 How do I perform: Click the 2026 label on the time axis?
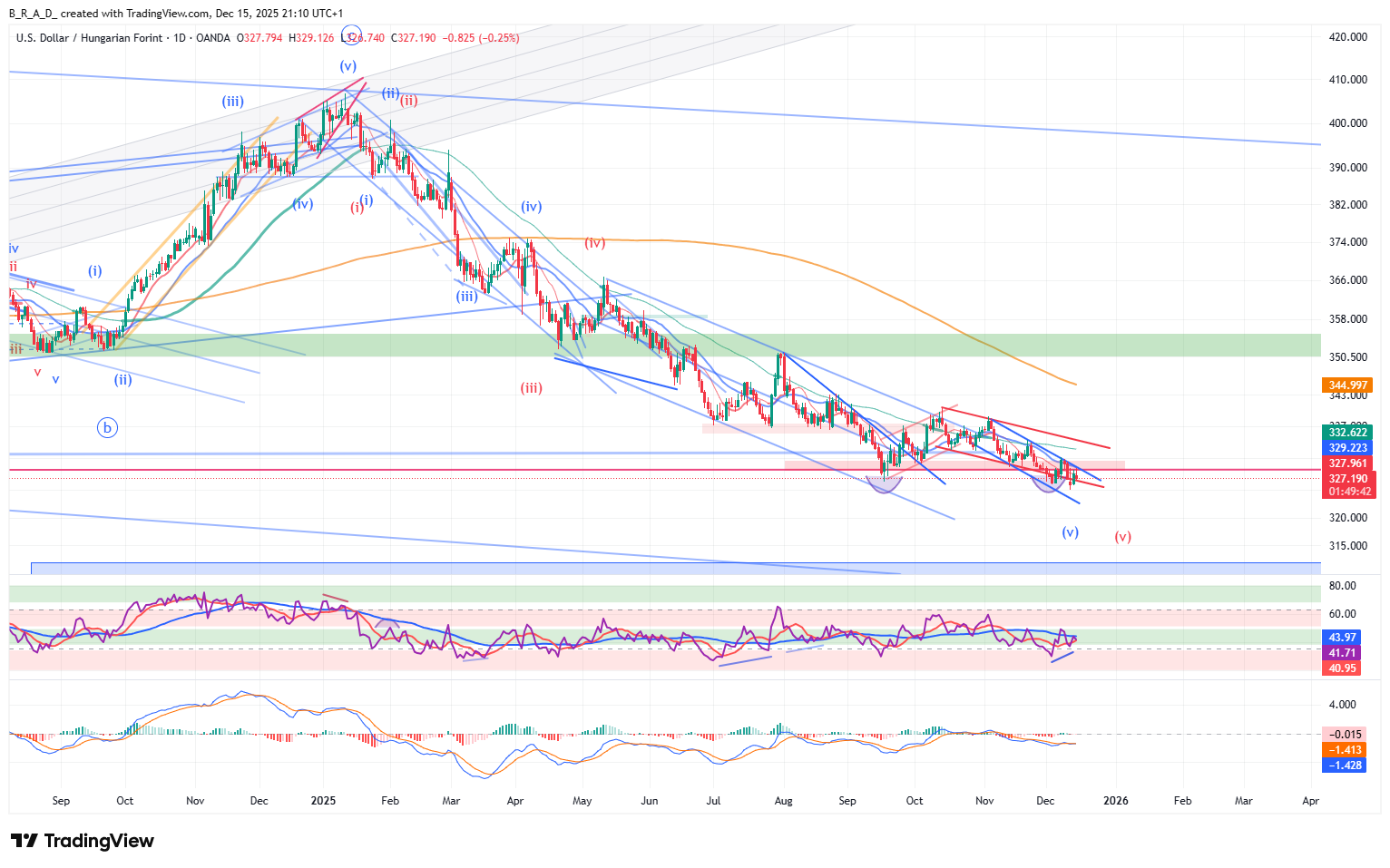1115,801
